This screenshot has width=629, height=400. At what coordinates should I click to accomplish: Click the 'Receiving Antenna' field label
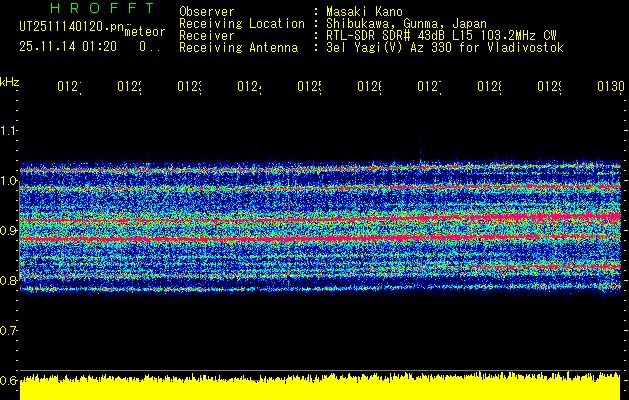point(238,47)
